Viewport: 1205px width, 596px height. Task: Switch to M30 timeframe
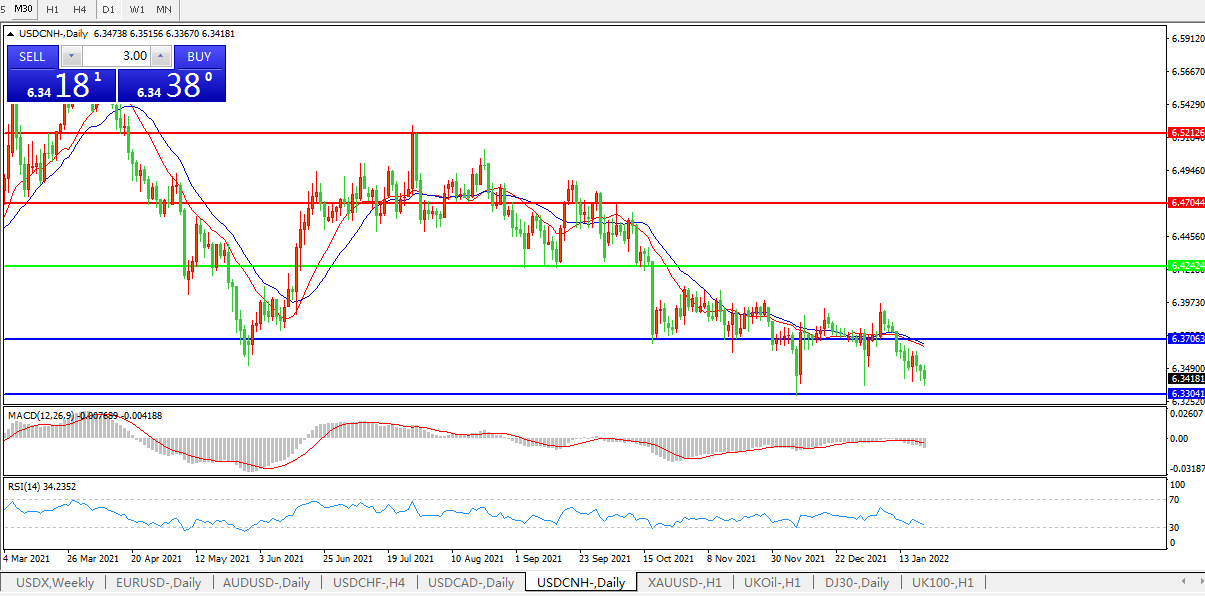point(24,9)
